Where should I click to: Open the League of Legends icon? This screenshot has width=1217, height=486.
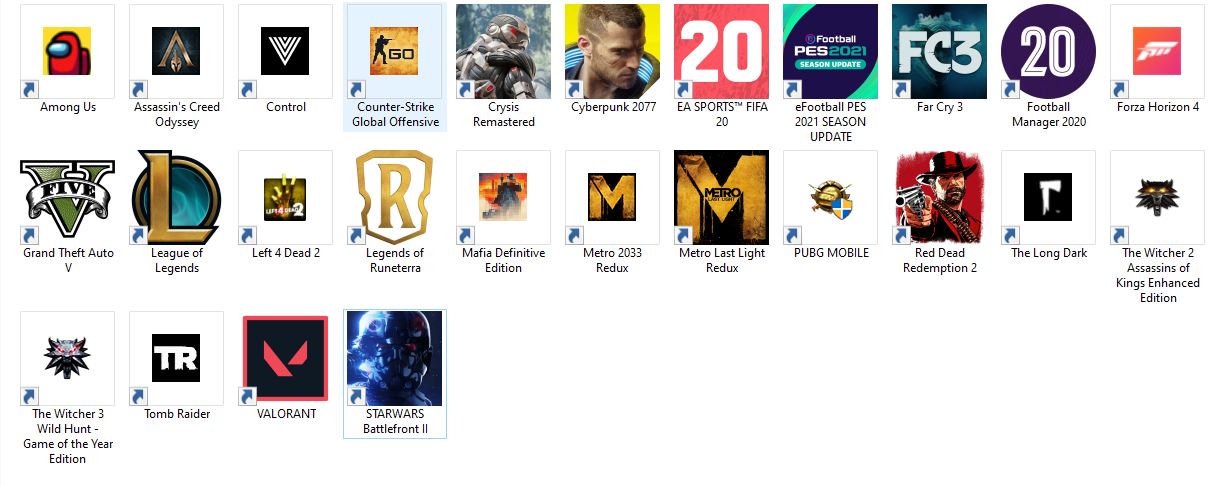[176, 197]
